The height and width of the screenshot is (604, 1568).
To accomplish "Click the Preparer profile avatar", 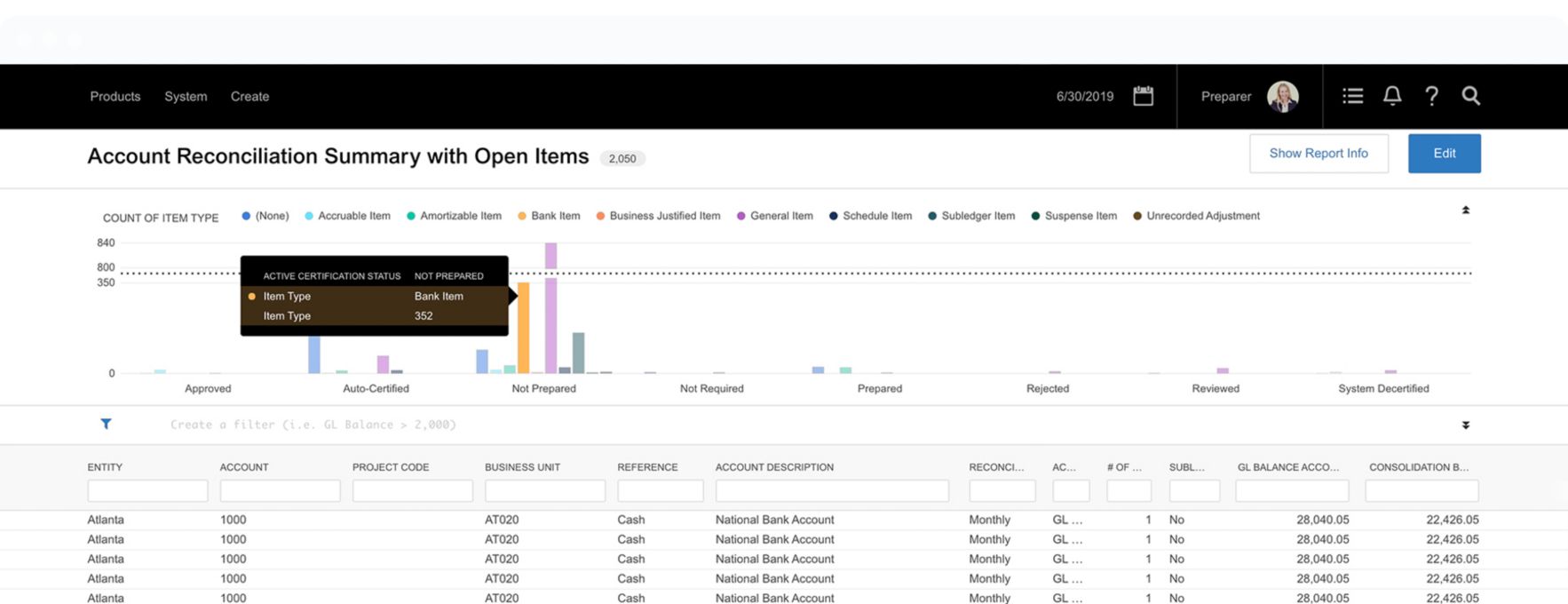I will [x=1282, y=96].
